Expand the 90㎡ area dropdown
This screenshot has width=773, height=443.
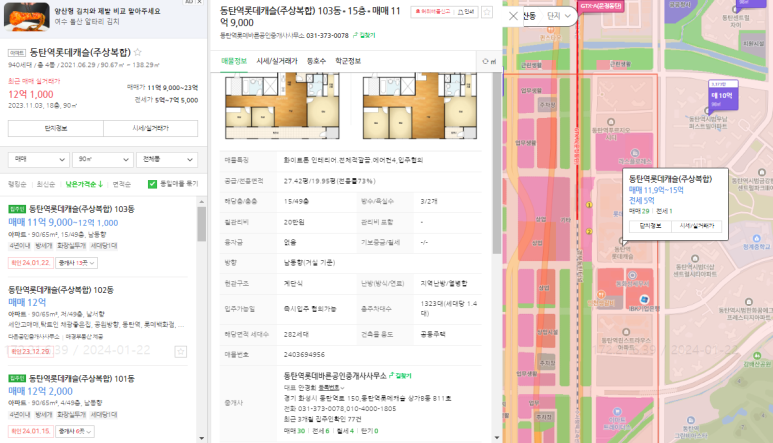point(103,159)
